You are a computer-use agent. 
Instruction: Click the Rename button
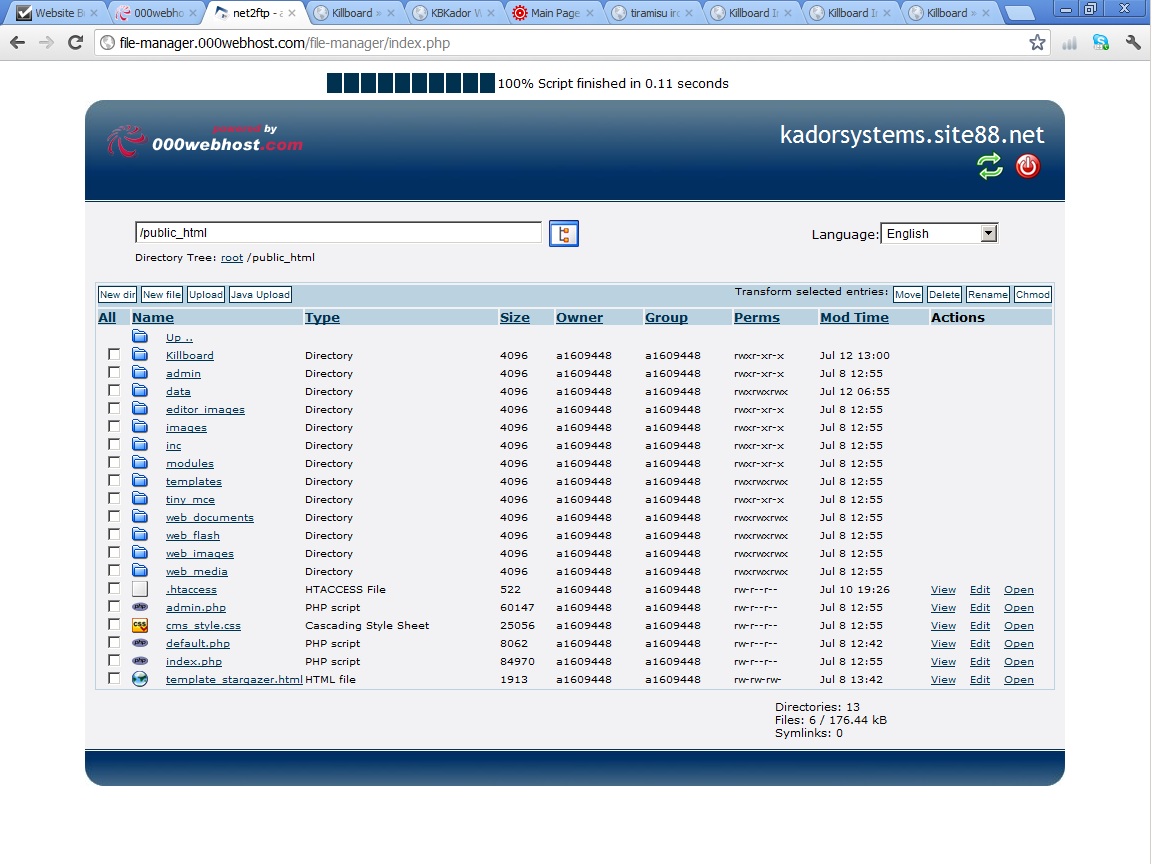(x=987, y=295)
